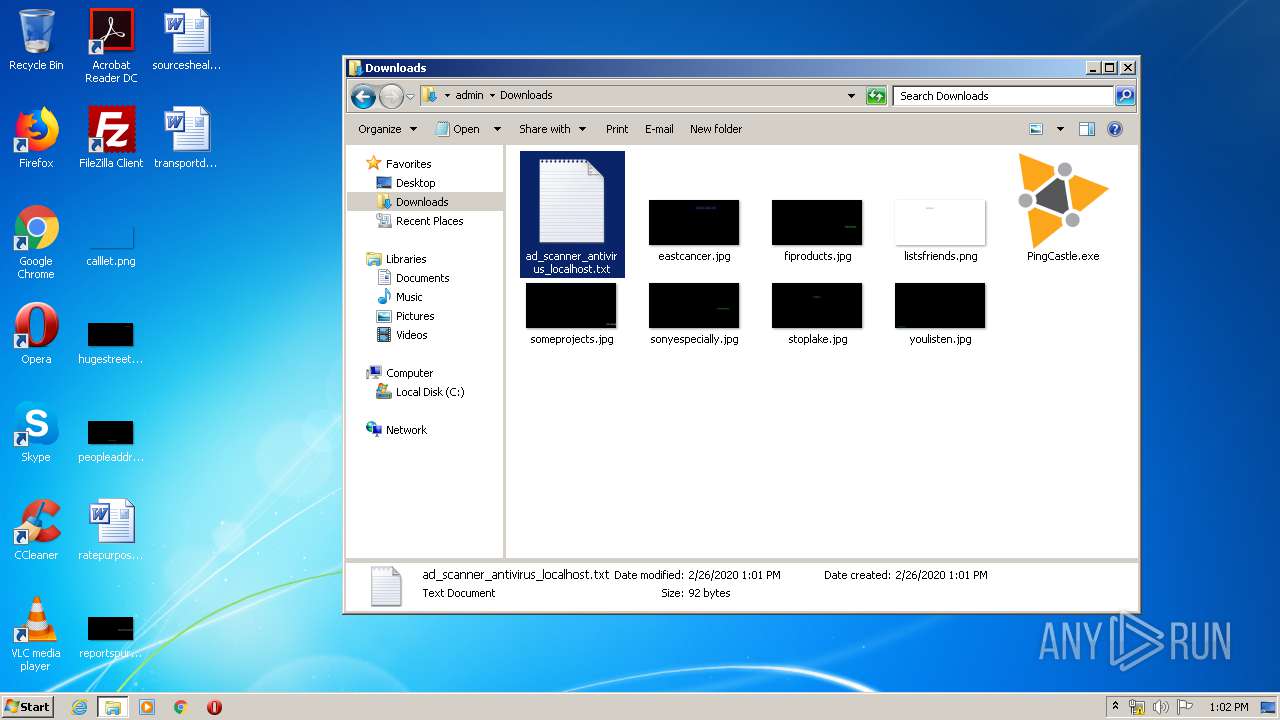This screenshot has height=720, width=1280.
Task: Open Videos library
Action: 411,335
